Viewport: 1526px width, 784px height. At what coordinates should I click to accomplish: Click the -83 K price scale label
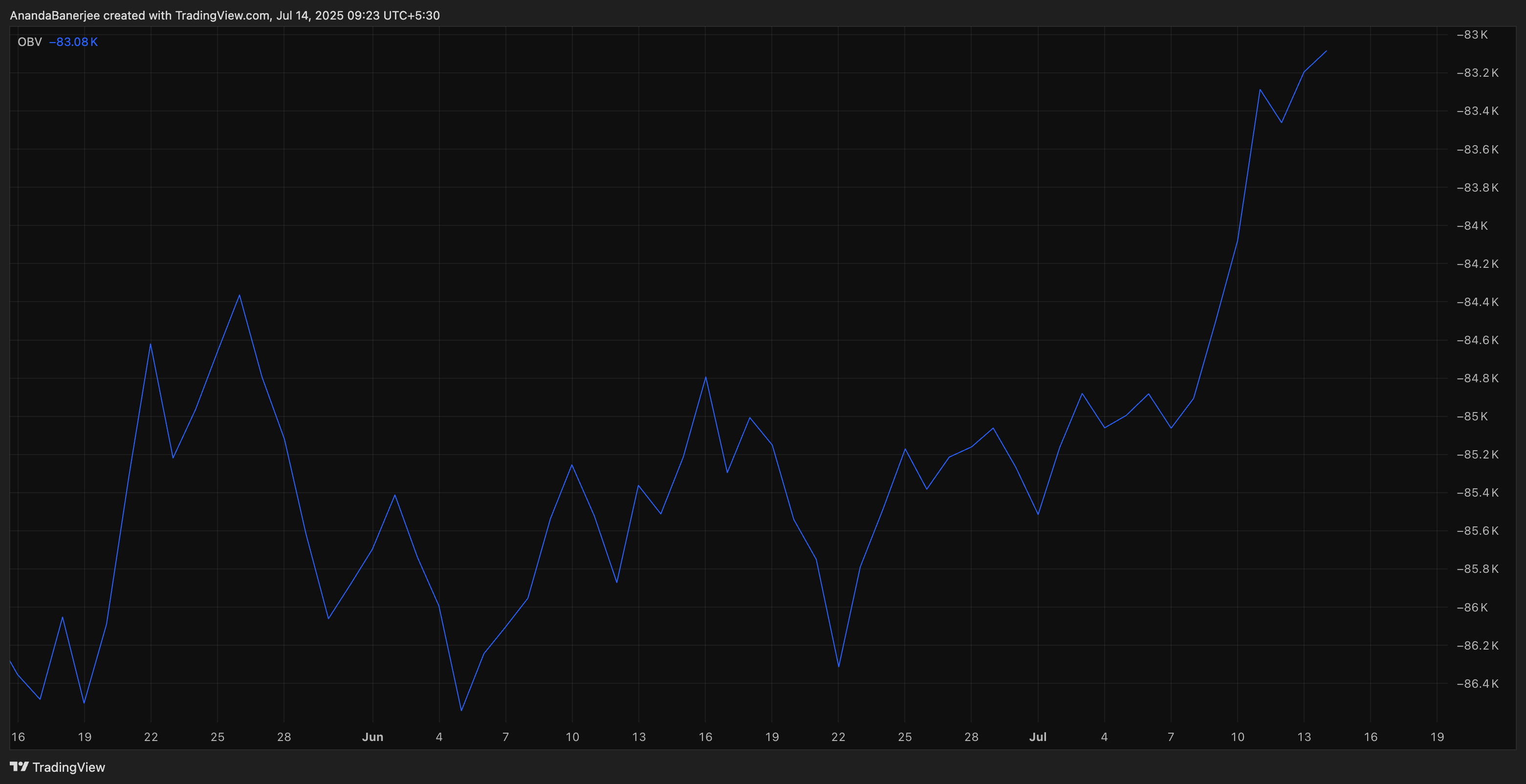pos(1471,34)
